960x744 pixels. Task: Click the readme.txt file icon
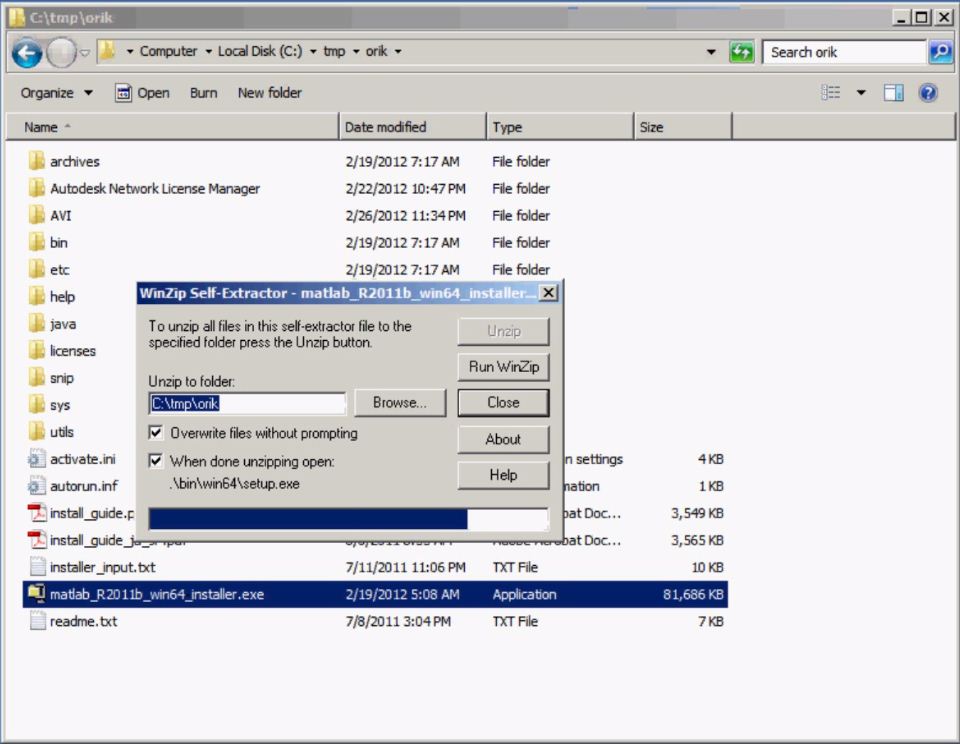pos(37,621)
